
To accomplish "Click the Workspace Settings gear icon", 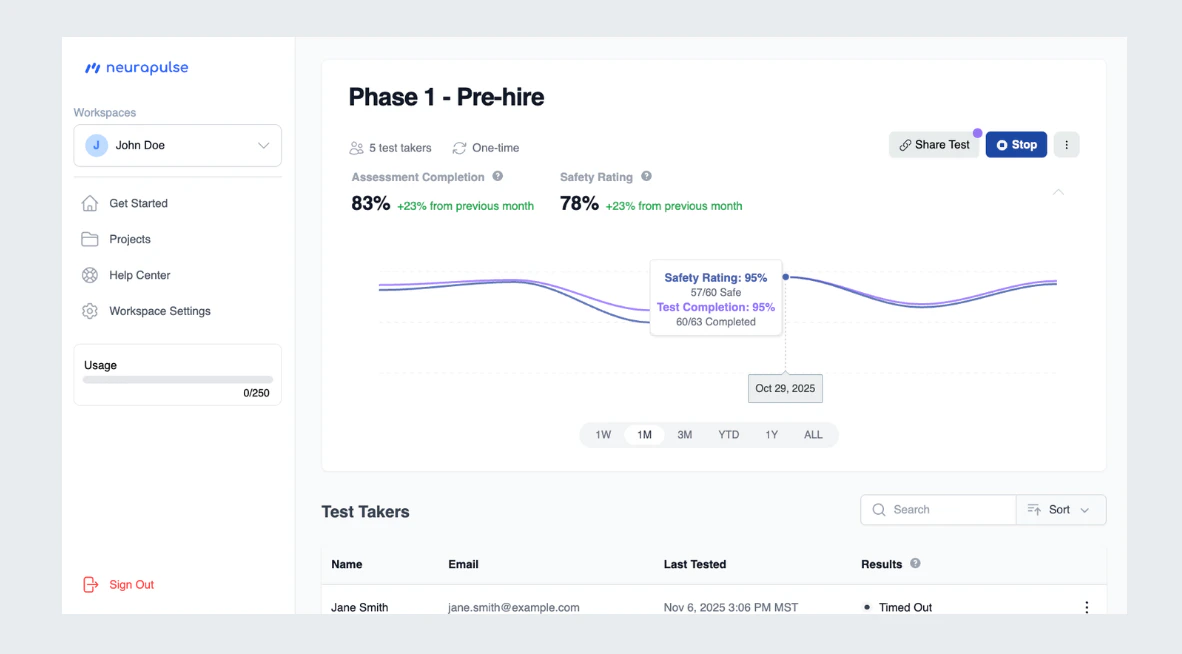I will [90, 311].
